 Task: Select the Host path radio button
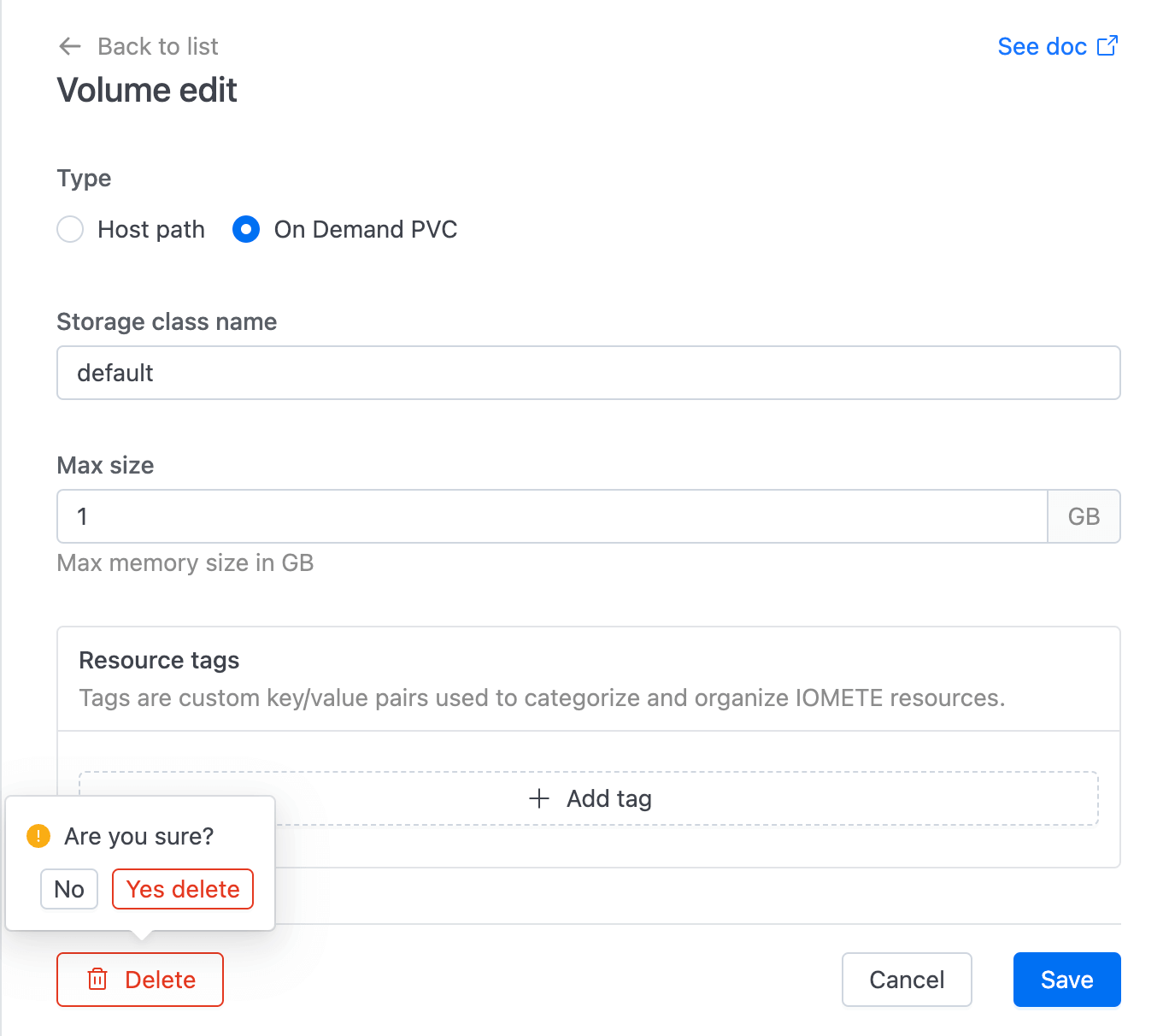pos(70,229)
